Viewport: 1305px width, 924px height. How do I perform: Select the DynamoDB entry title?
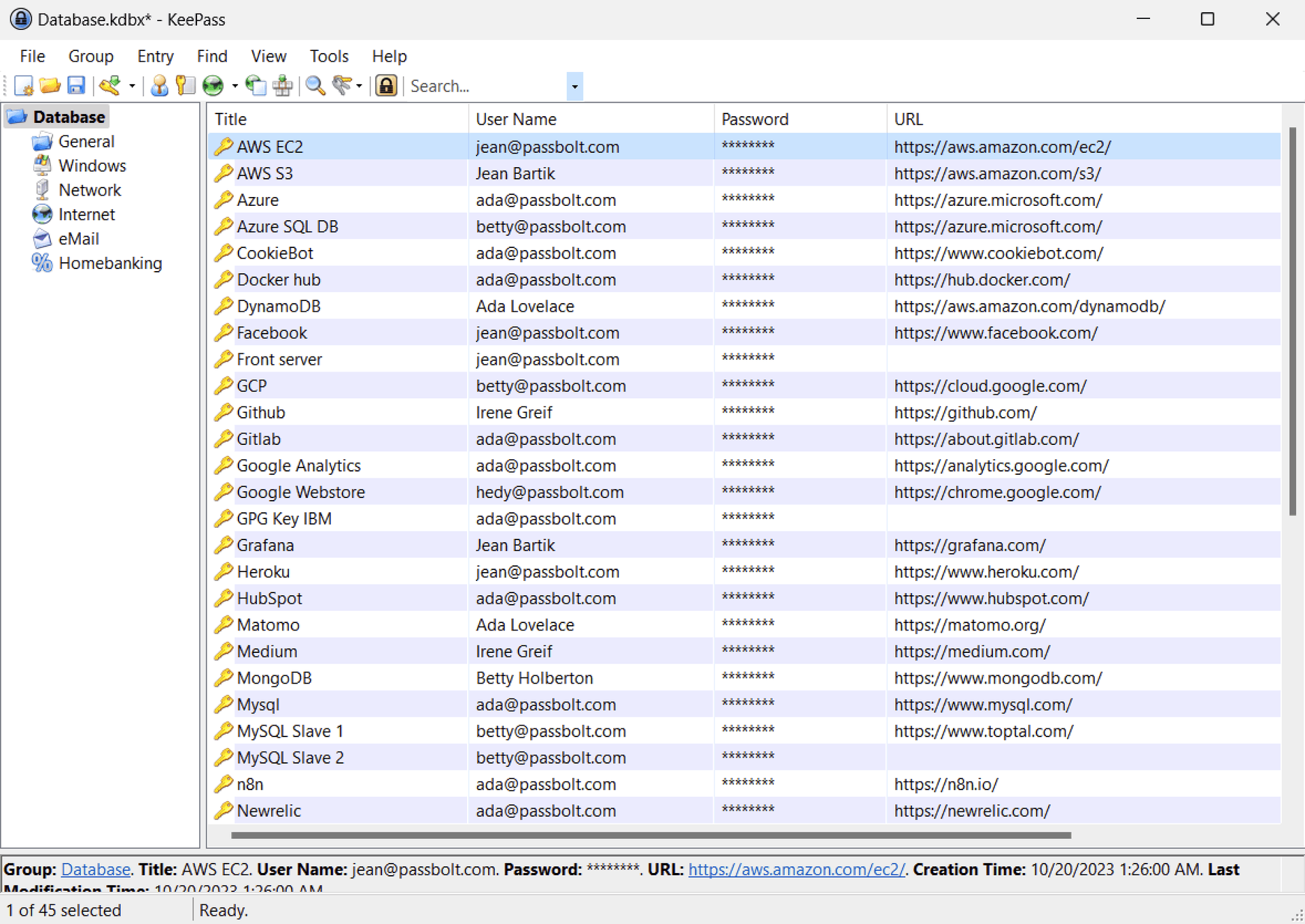click(x=279, y=306)
